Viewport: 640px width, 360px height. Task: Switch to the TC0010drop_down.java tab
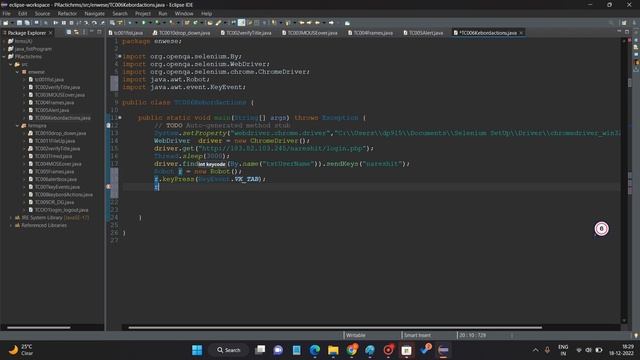[181, 33]
